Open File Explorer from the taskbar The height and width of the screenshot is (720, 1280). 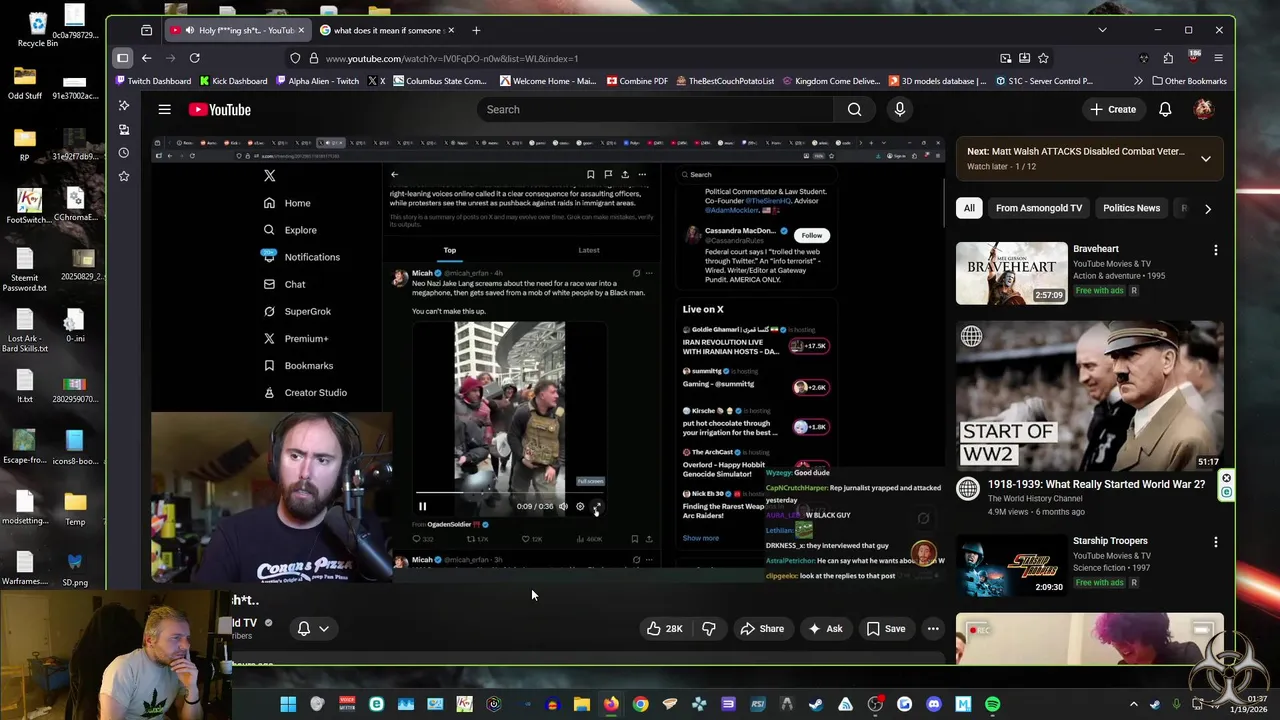click(x=581, y=705)
